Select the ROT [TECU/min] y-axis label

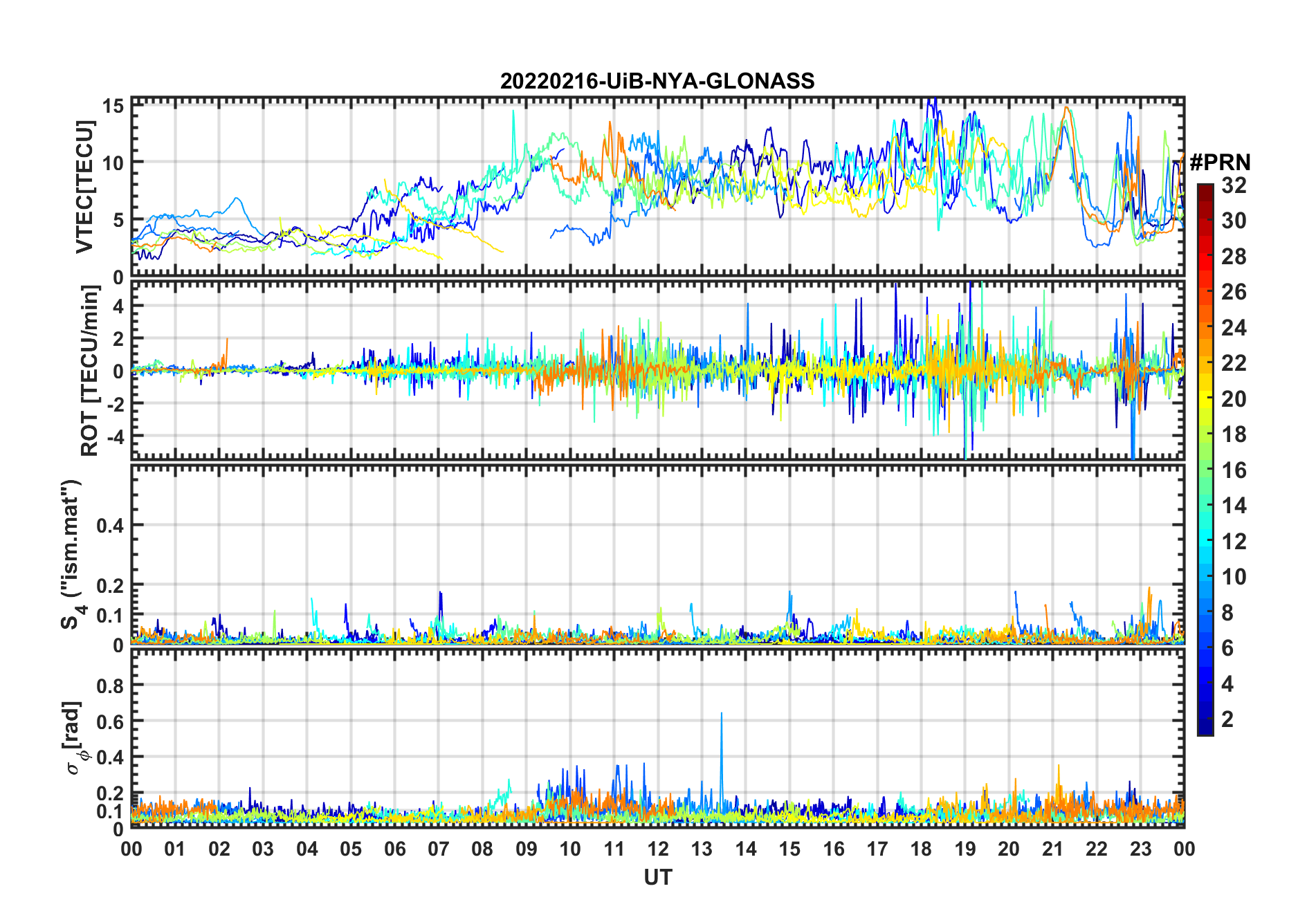coord(90,371)
